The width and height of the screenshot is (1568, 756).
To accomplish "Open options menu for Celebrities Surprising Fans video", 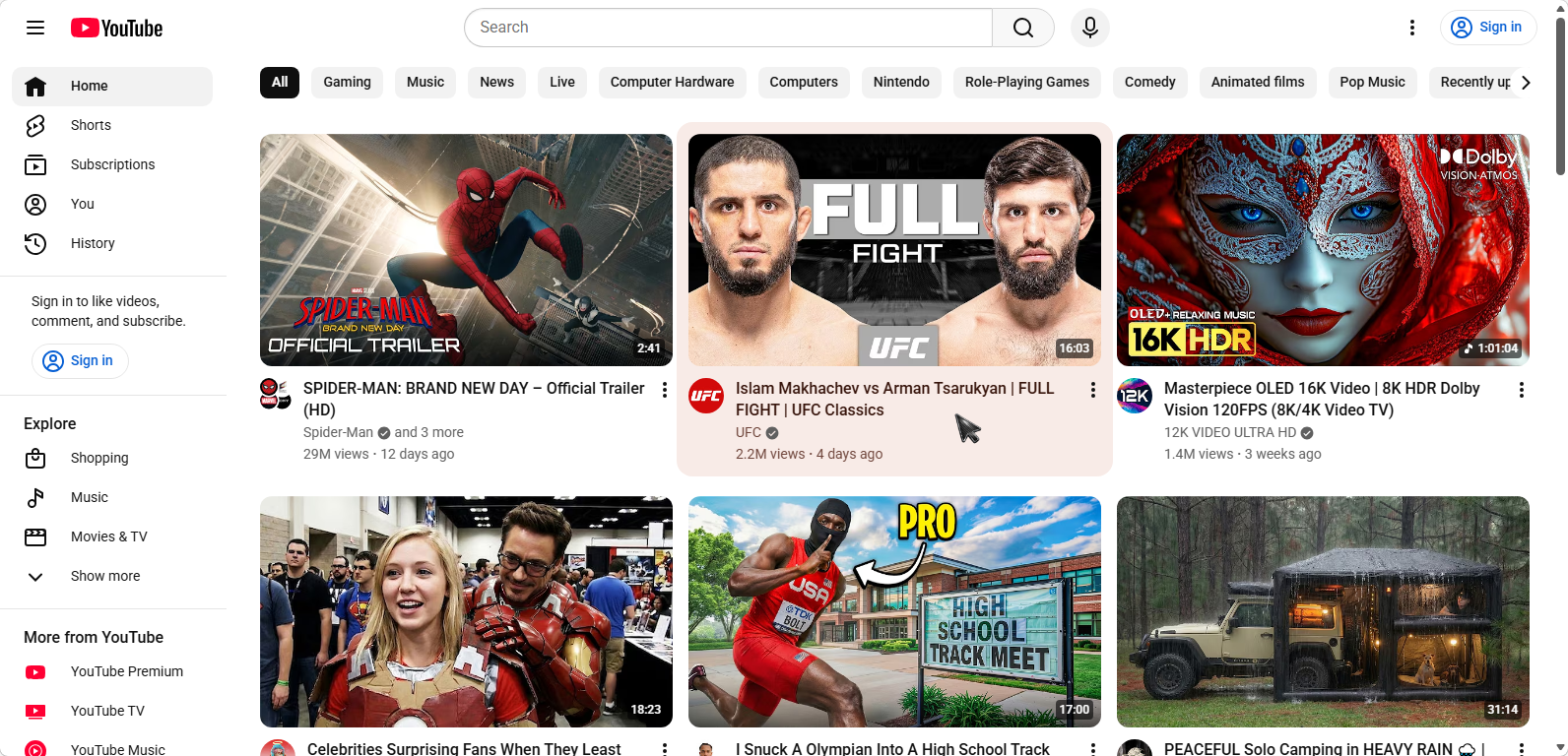I will (x=665, y=749).
